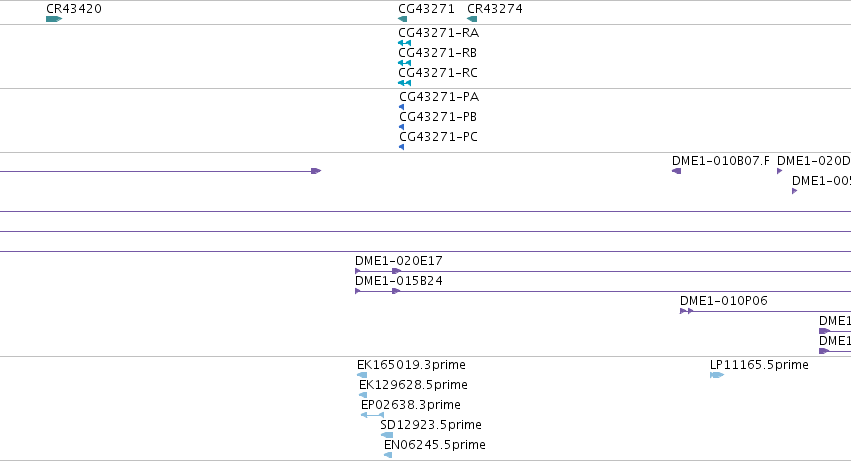The width and height of the screenshot is (851, 461).
Task: Select the EK129628.5prime EST glyph
Action: tap(363, 395)
